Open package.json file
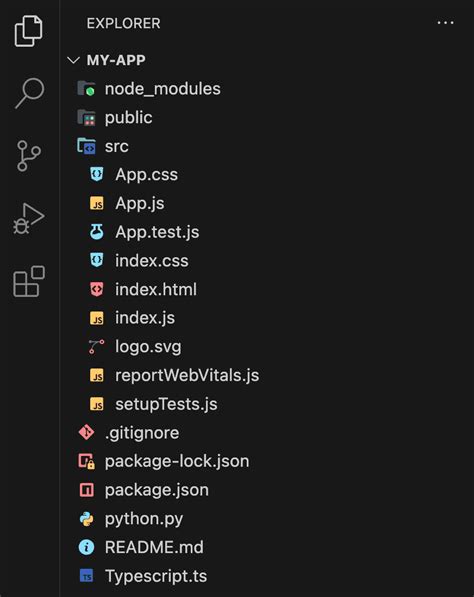The image size is (474, 597). pos(157,490)
